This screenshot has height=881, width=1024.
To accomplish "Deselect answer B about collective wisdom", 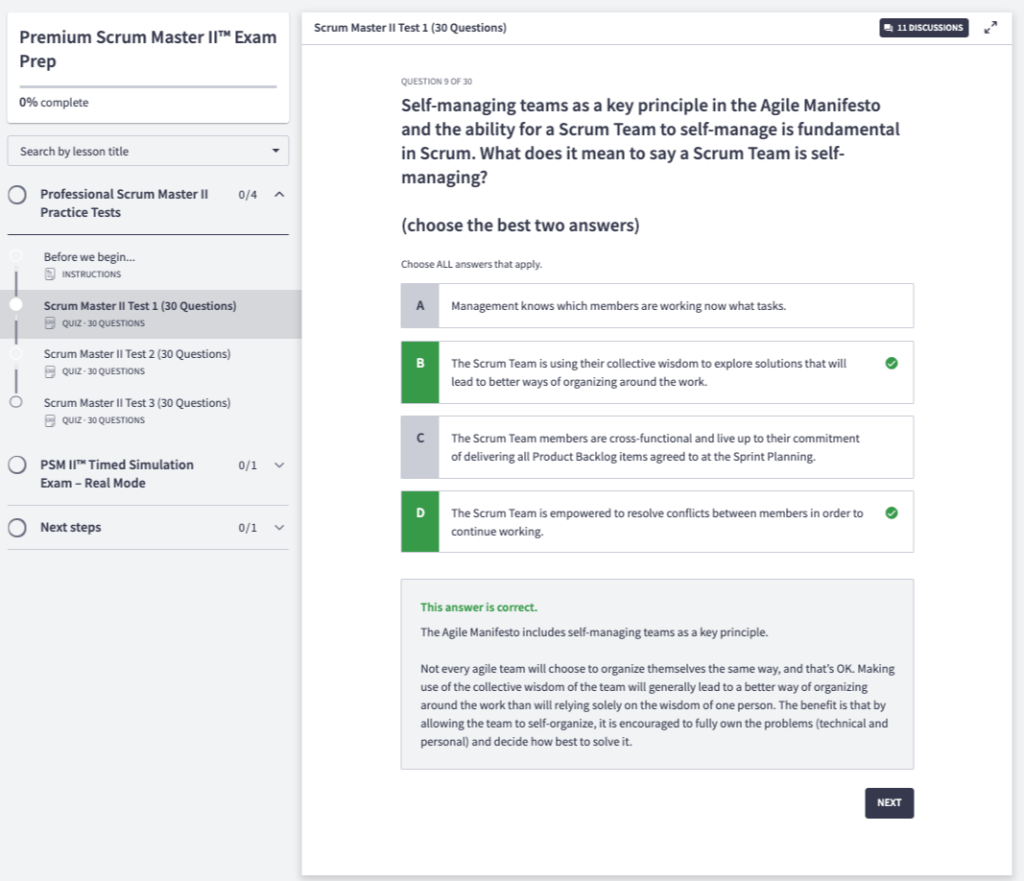I will tap(657, 372).
